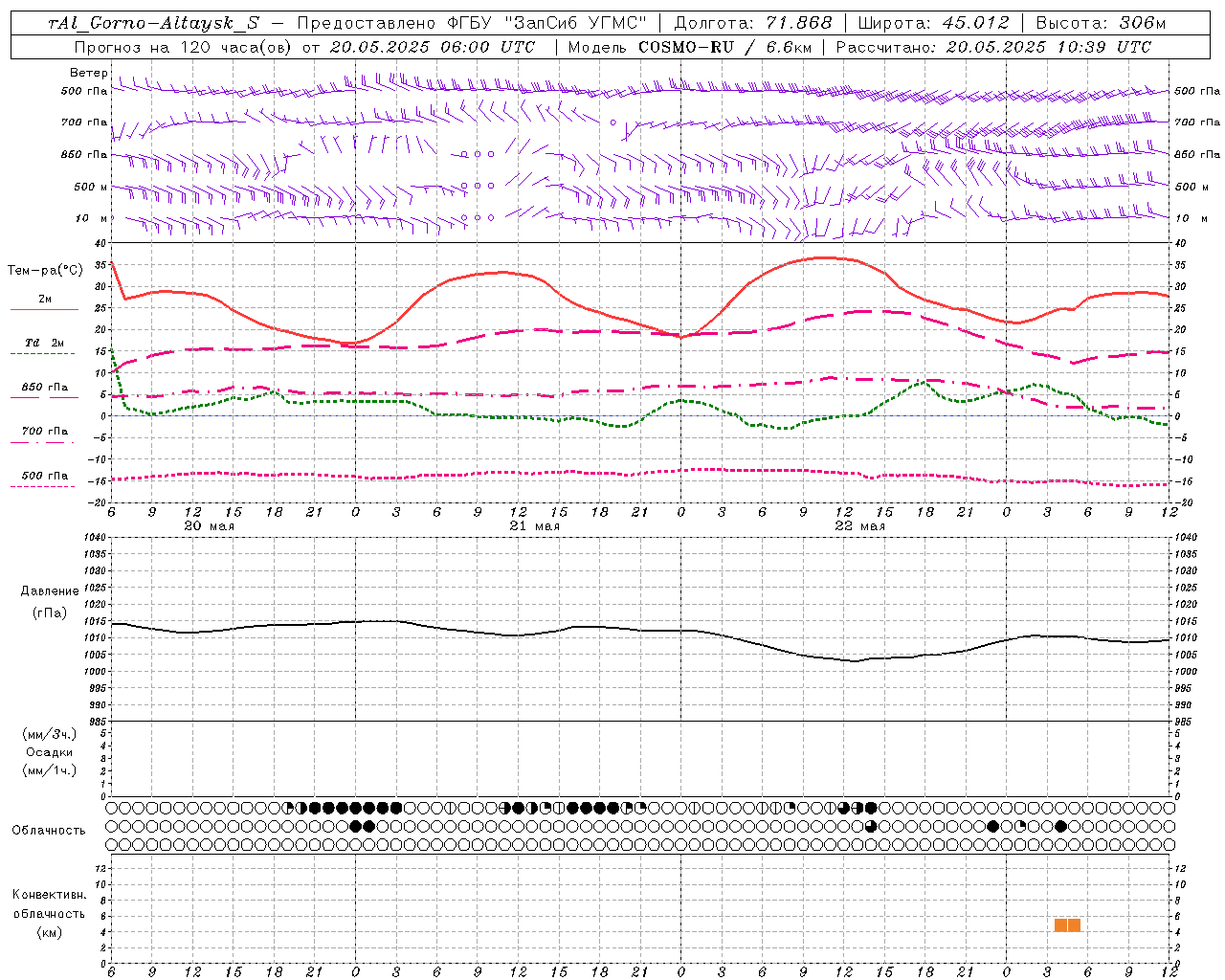Viewport: 1225px width, 980px height.
Task: Click the Давление panel label
Action: (50, 591)
